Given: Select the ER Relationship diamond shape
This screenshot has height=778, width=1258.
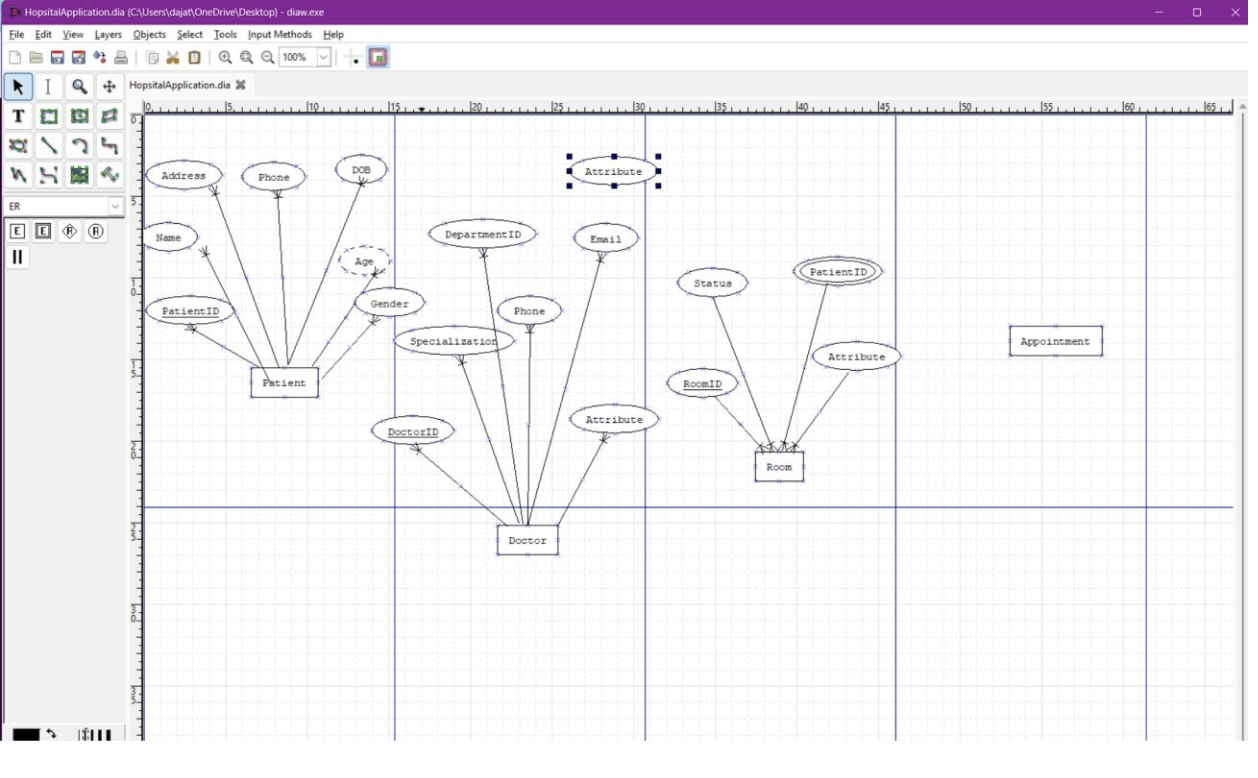Looking at the screenshot, I should (68, 231).
